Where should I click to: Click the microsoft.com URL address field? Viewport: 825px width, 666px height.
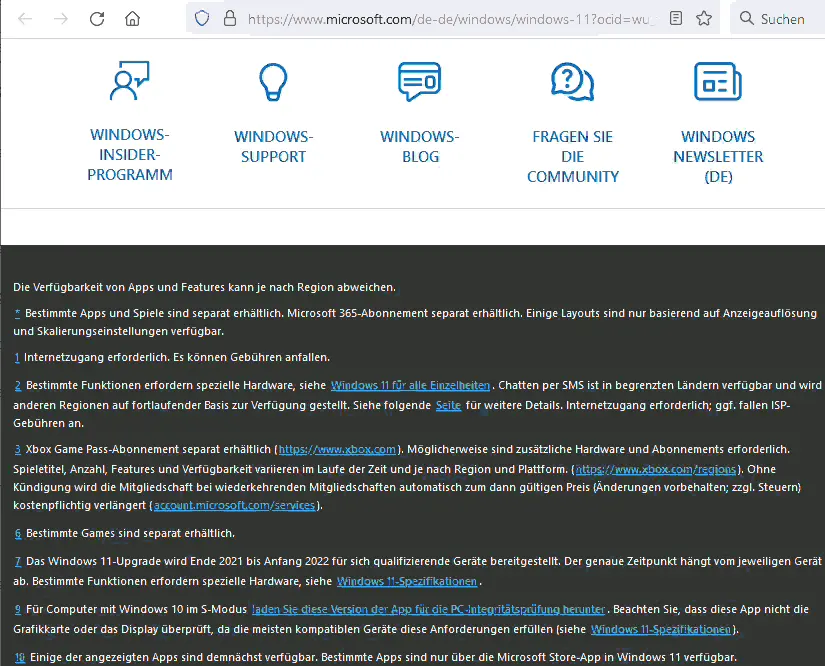click(450, 19)
